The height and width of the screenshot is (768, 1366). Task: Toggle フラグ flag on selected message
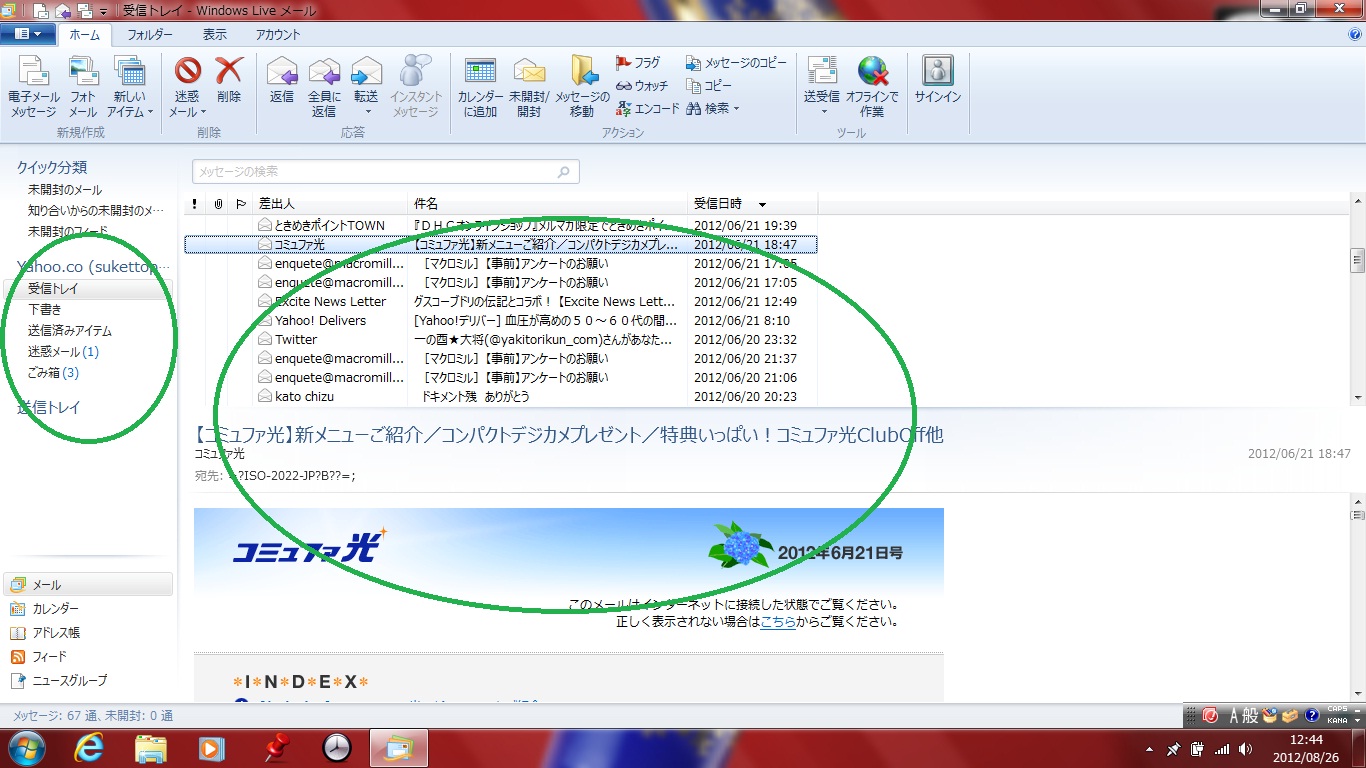click(x=639, y=63)
